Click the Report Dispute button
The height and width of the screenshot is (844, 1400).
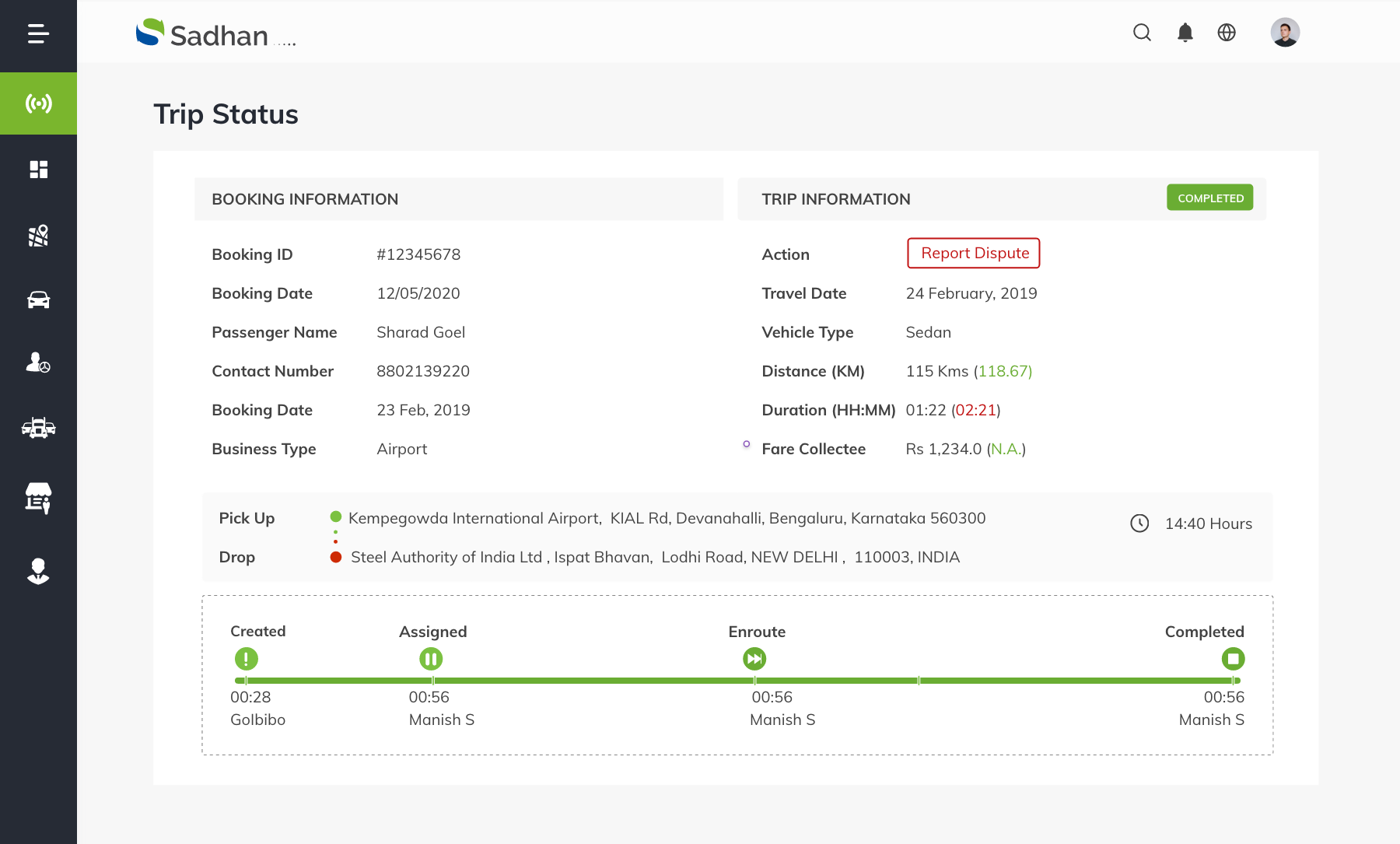tap(974, 254)
